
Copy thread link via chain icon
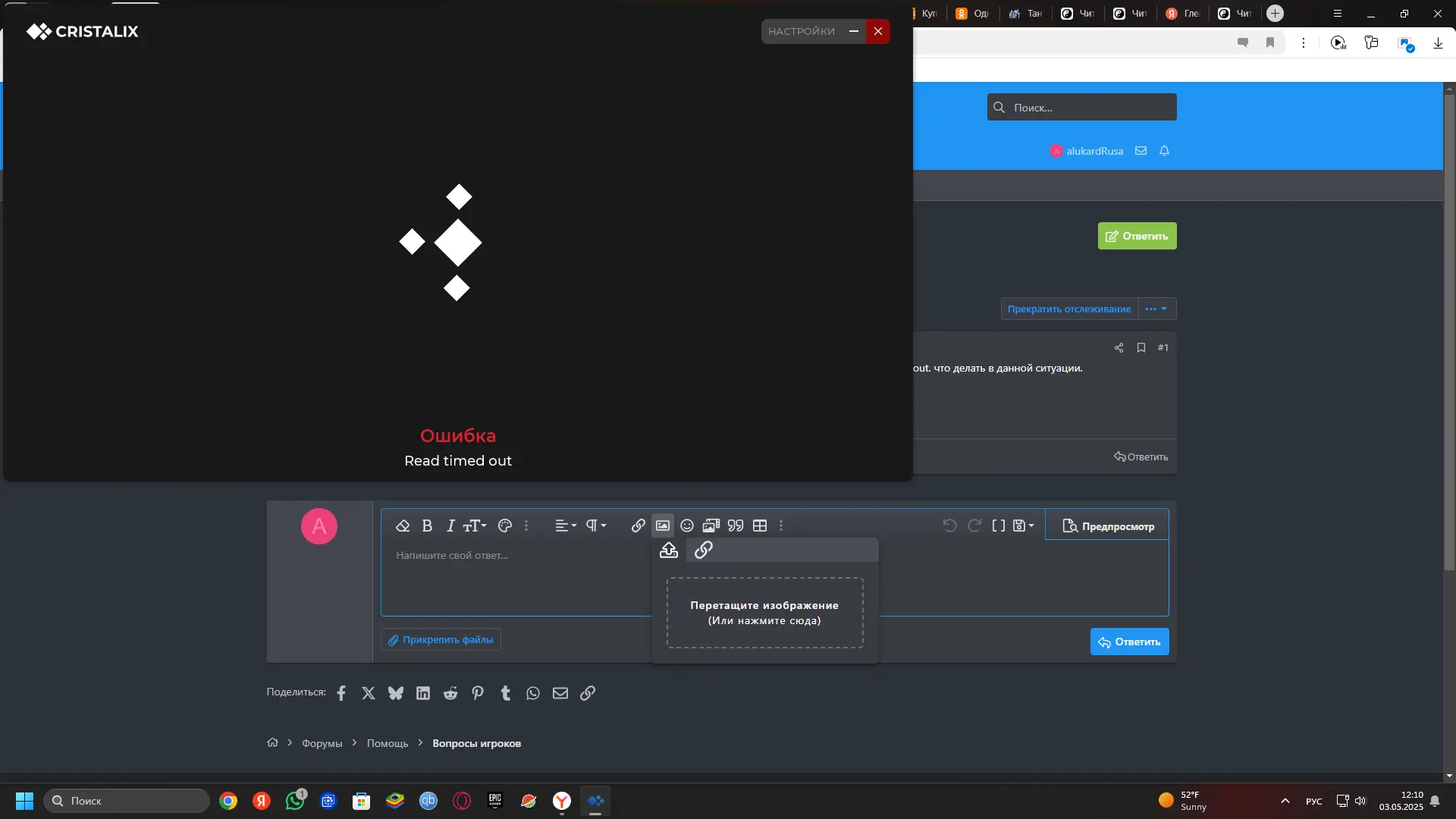click(588, 693)
